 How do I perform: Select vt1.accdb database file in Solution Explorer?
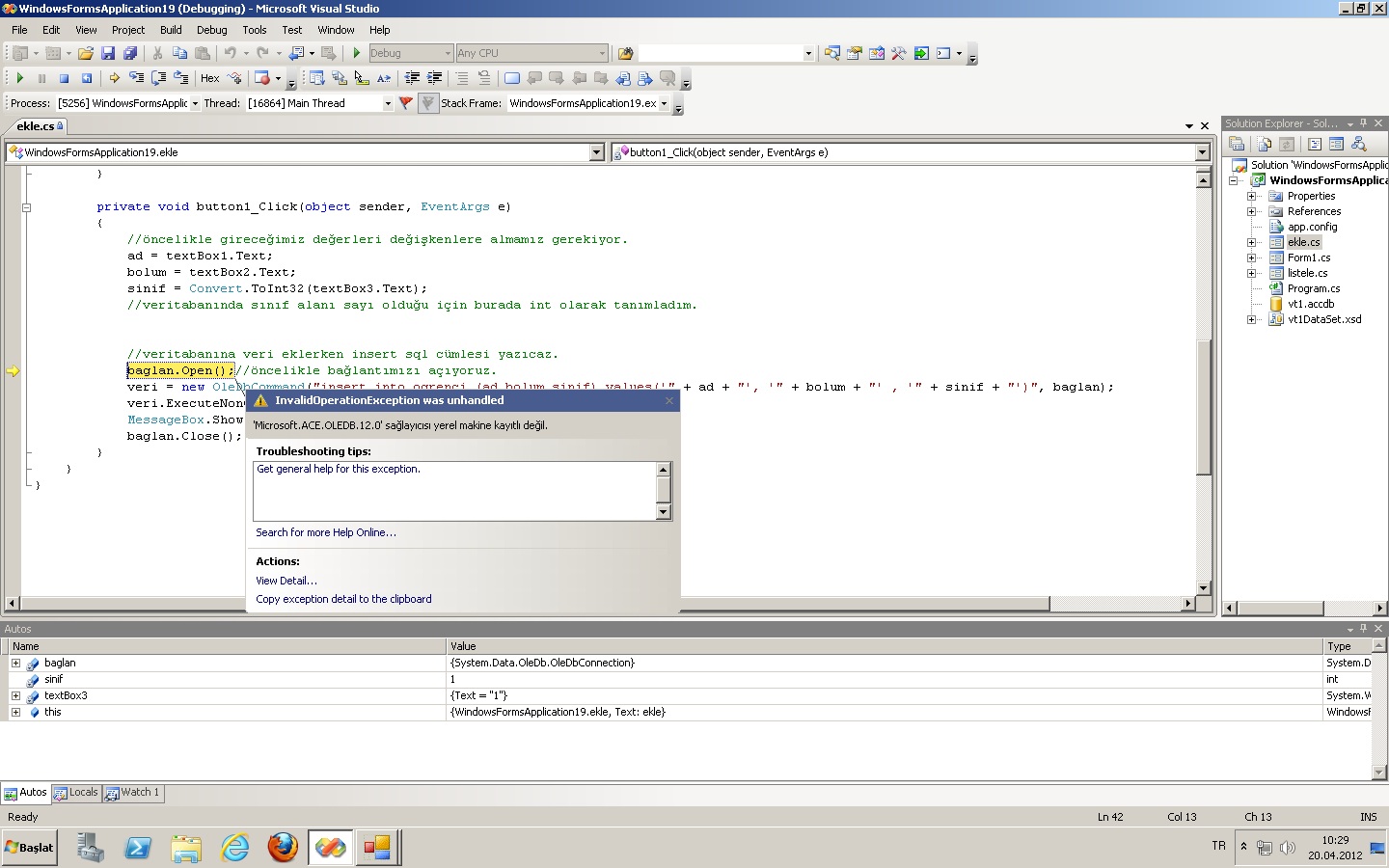(x=1310, y=304)
